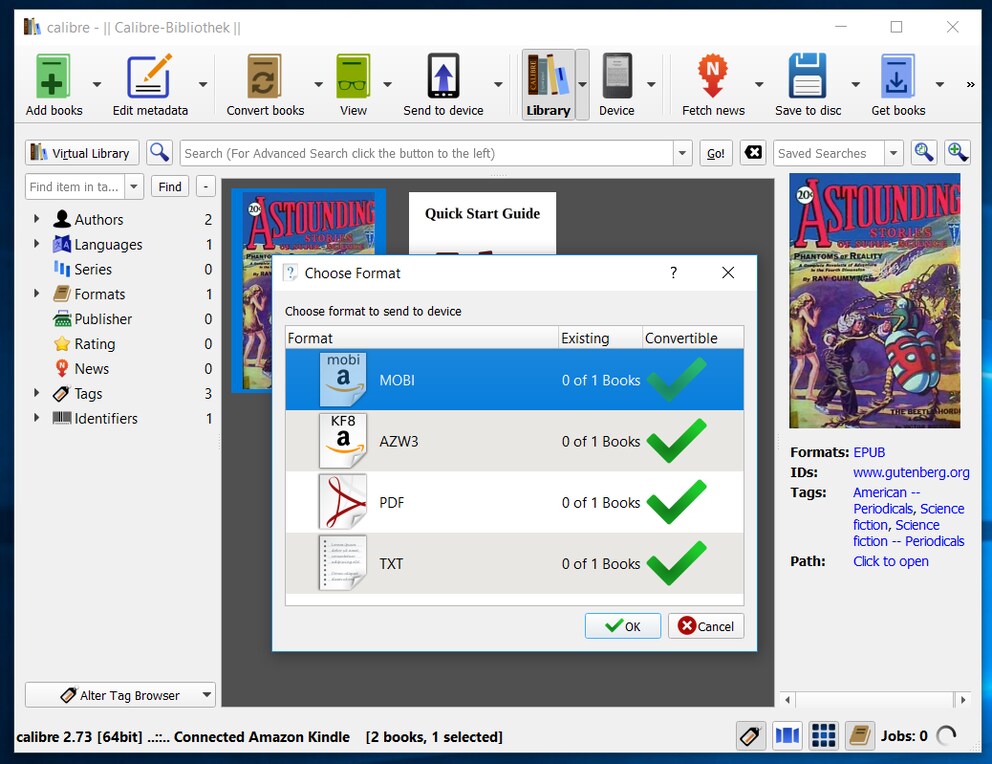Viewport: 992px width, 764px height.
Task: Click the Jobs spinner indicator
Action: (946, 736)
